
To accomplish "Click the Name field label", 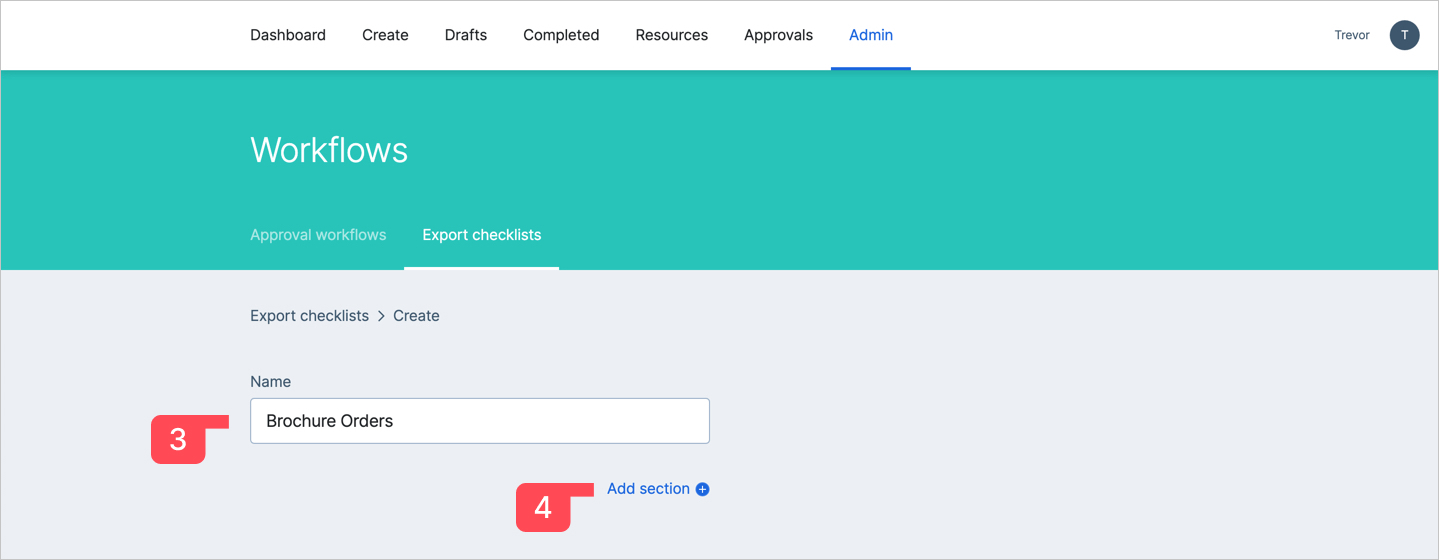I will pyautogui.click(x=270, y=381).
